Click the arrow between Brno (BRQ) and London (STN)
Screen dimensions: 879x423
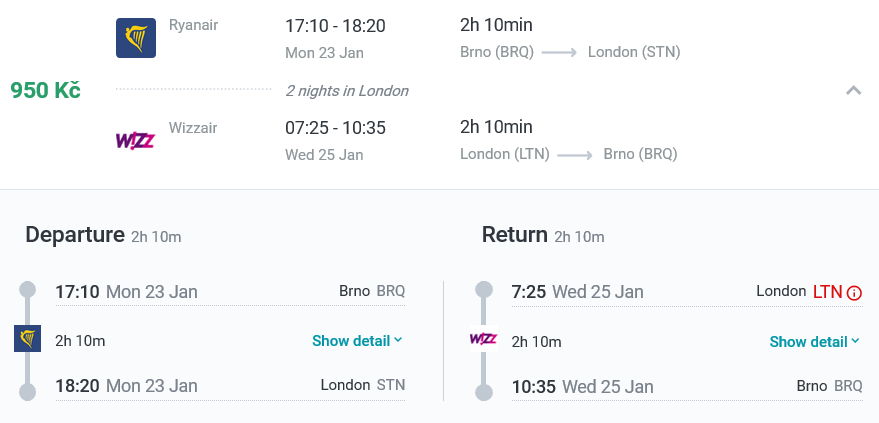click(559, 53)
